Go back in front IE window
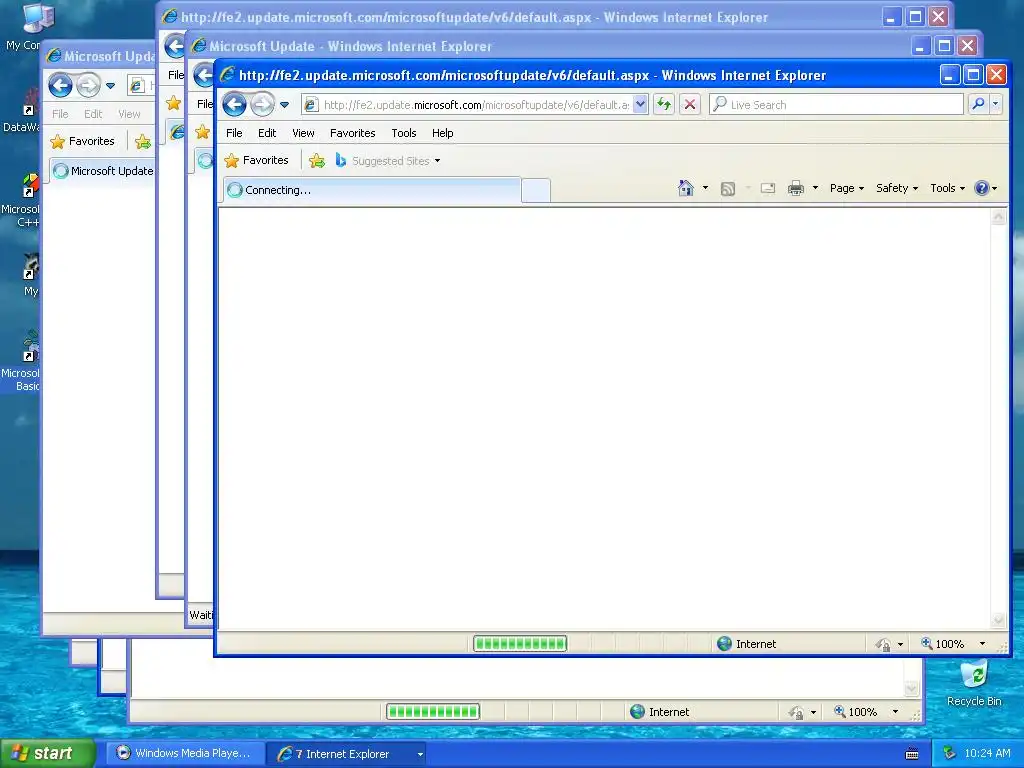This screenshot has width=1024, height=768. point(234,104)
